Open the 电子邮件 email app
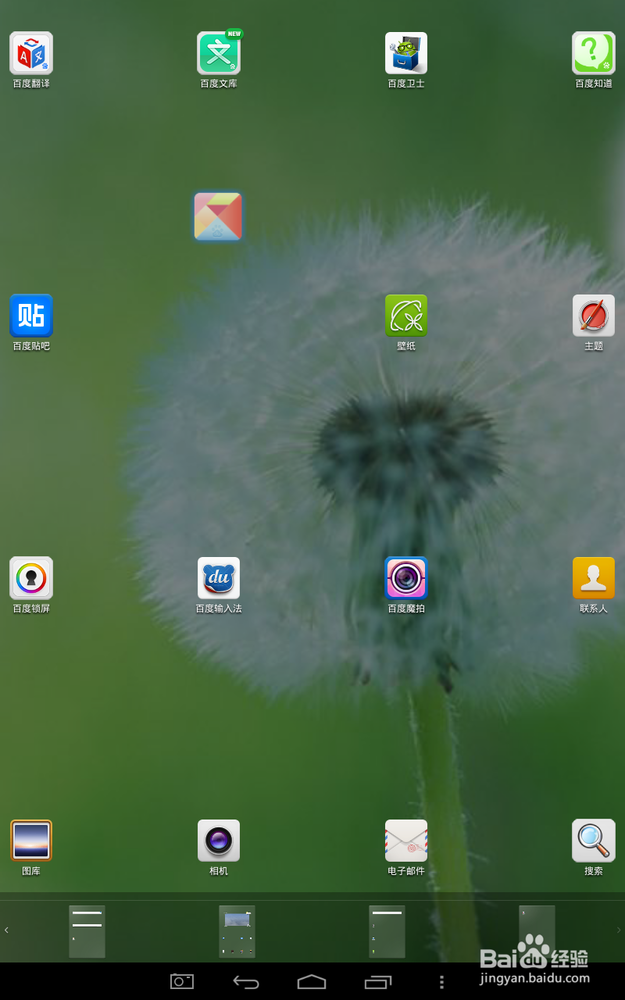625x1000 pixels. 406,841
